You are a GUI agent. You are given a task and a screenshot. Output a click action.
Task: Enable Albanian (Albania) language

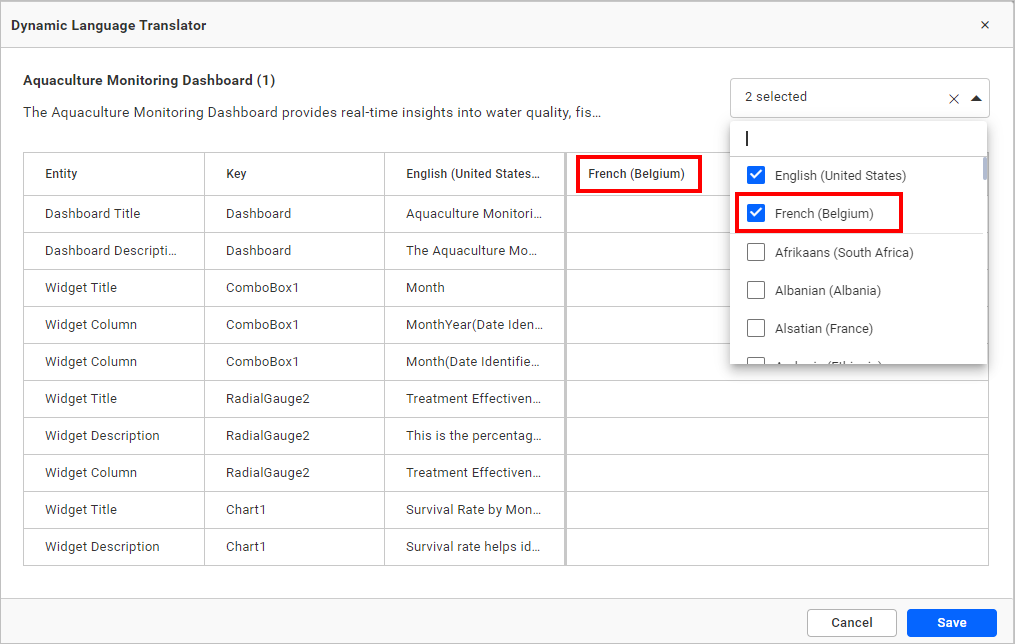(756, 290)
